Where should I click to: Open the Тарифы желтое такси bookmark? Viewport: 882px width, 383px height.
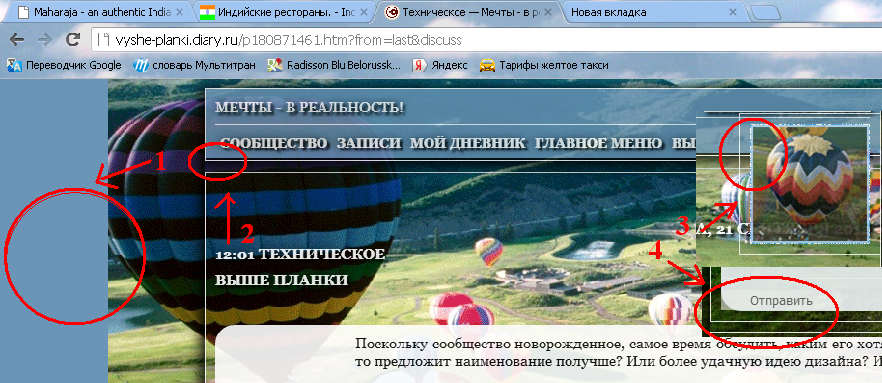click(x=544, y=65)
